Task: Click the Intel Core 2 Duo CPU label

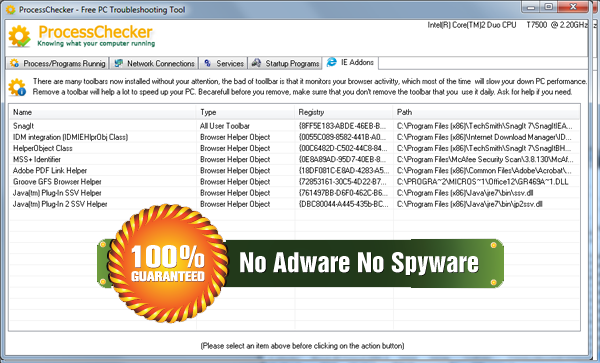Action: [507, 25]
